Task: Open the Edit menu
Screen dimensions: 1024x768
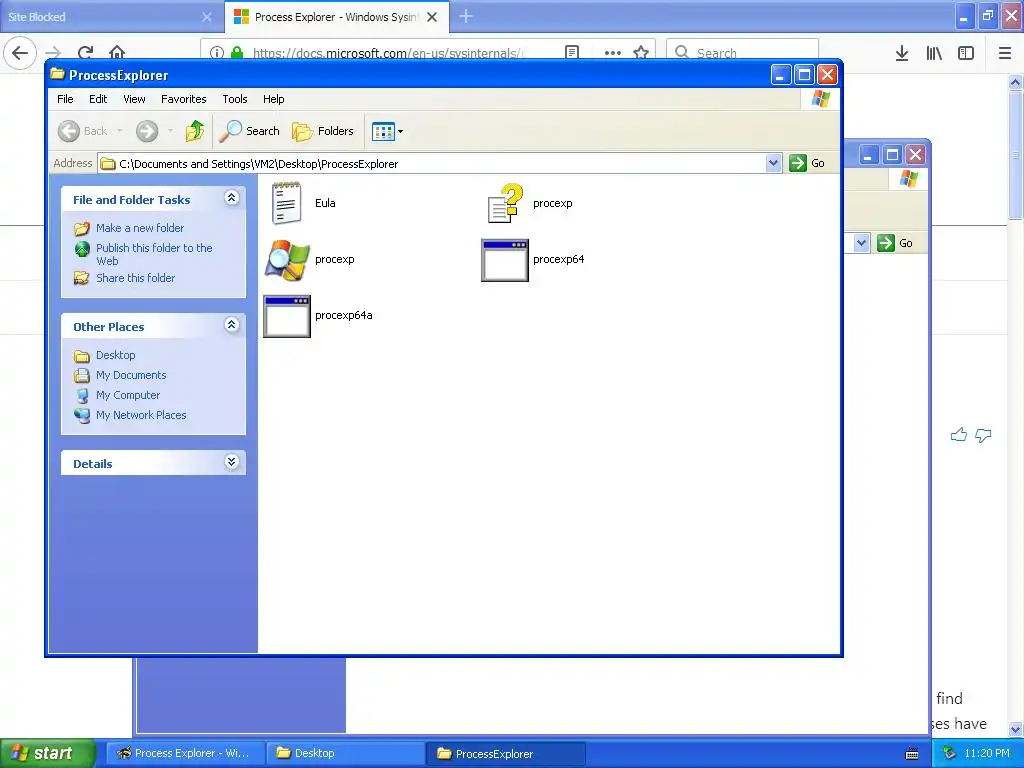Action: [x=98, y=99]
